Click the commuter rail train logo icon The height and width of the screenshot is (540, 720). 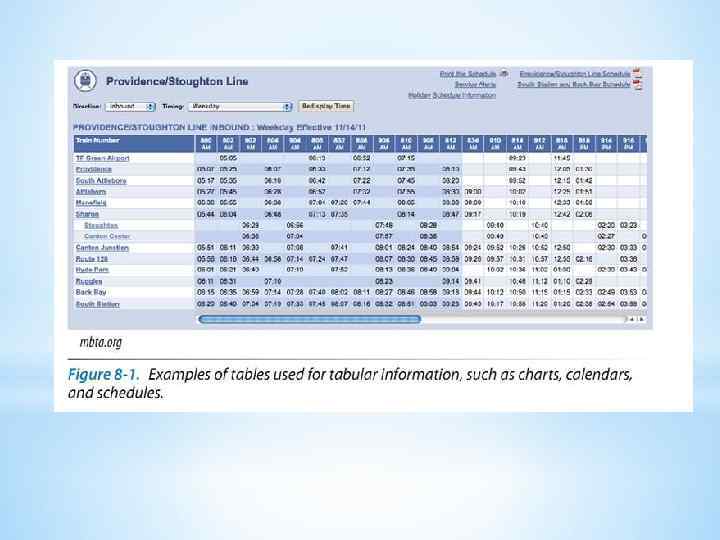click(85, 81)
